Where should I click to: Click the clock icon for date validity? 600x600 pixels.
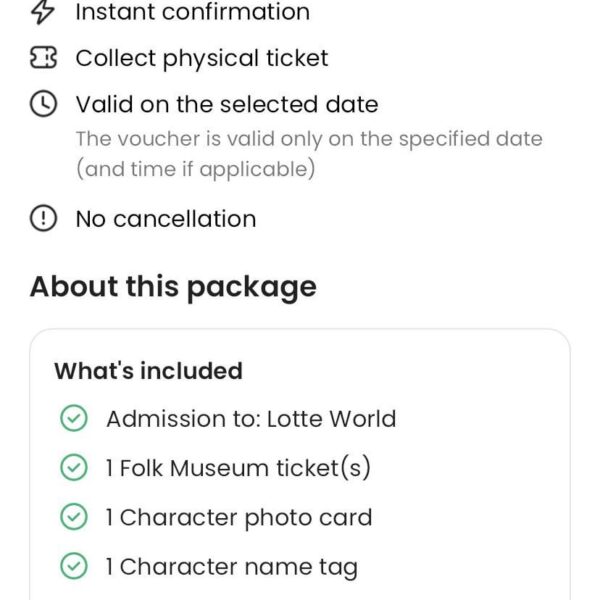click(x=43, y=105)
